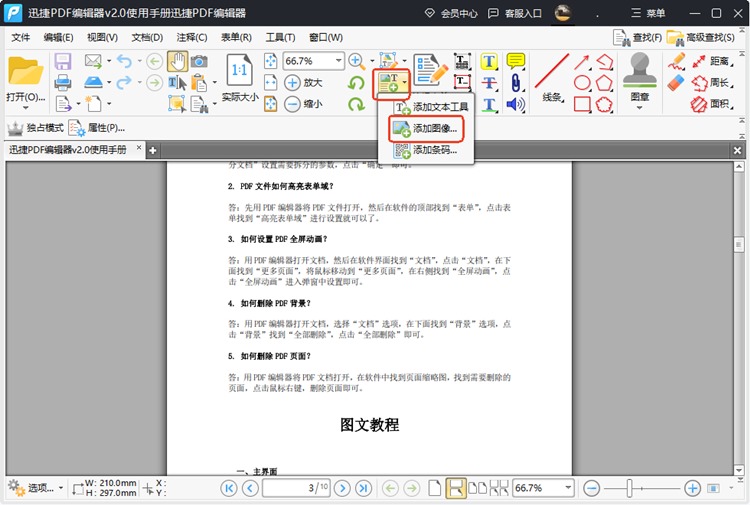This screenshot has width=750, height=505.
Task: Click the scanner icon in the toolbar
Action: (93, 82)
